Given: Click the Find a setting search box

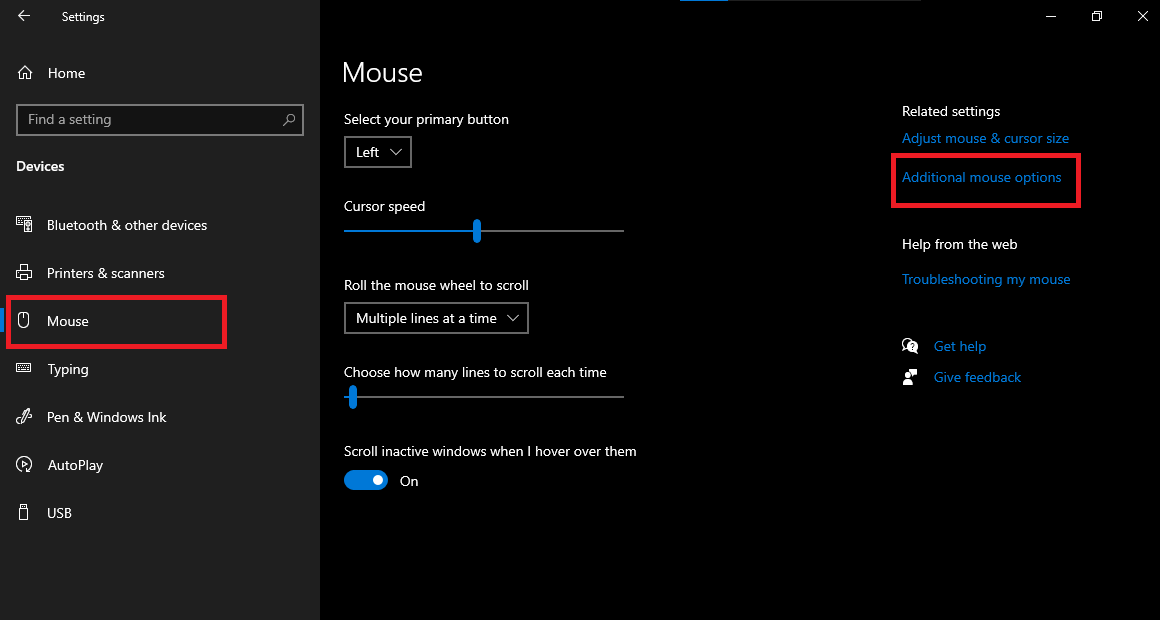Looking at the screenshot, I should [150, 120].
